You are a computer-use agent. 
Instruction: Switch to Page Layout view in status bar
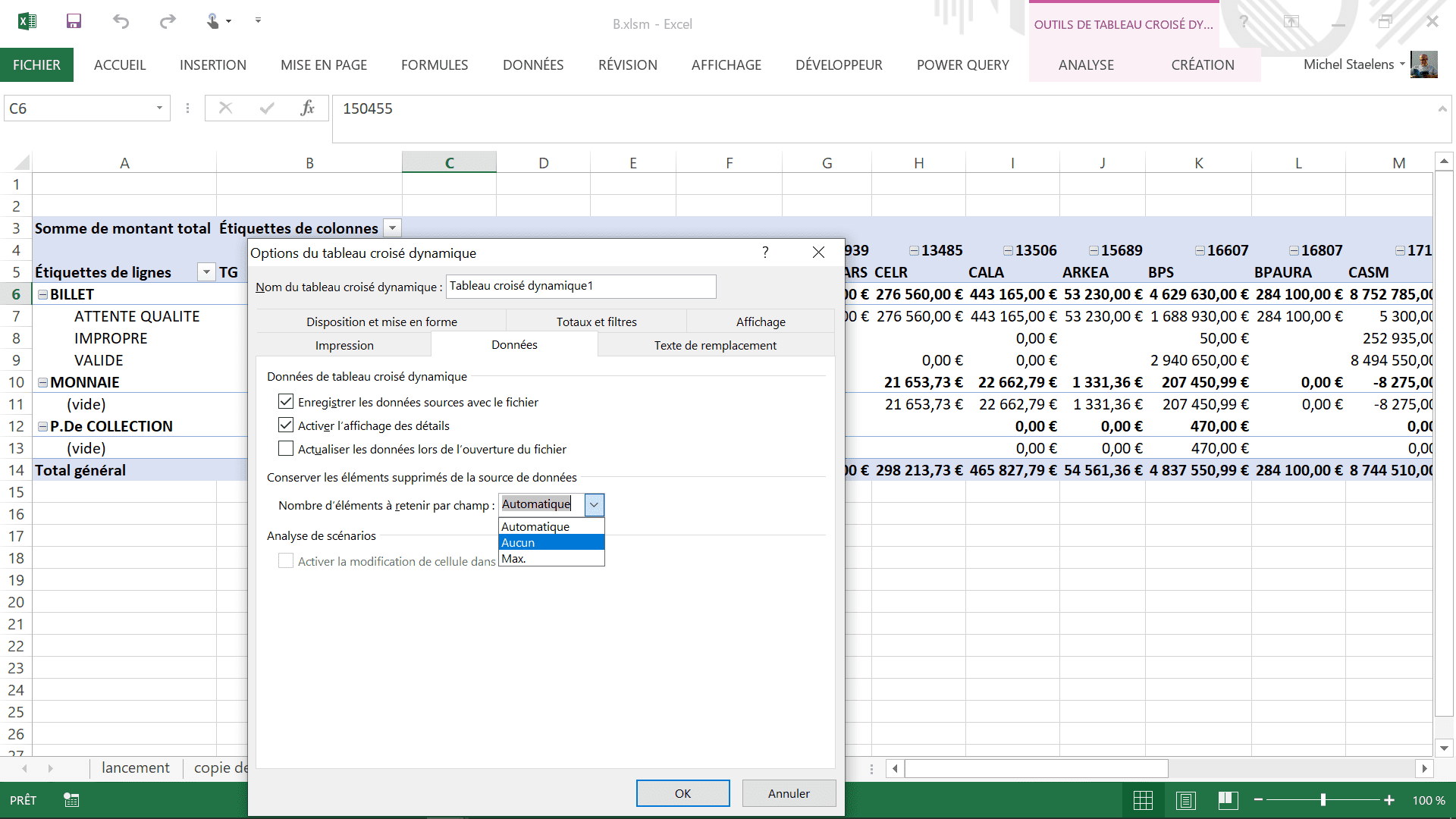pyautogui.click(x=1186, y=800)
